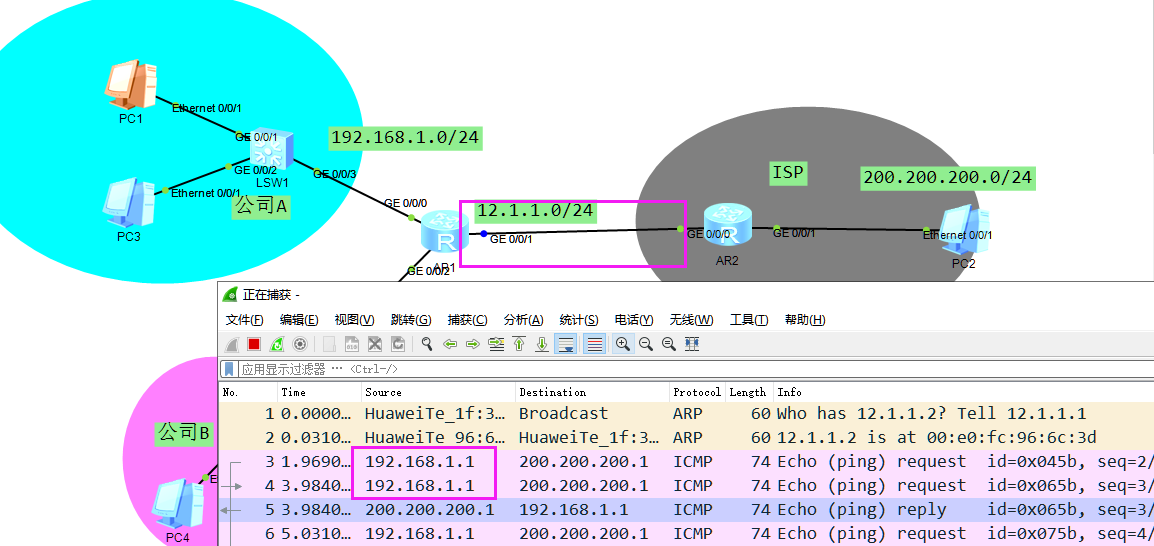The width and height of the screenshot is (1154, 546).
Task: Open the 捕获(C) menu
Action: coord(467,320)
